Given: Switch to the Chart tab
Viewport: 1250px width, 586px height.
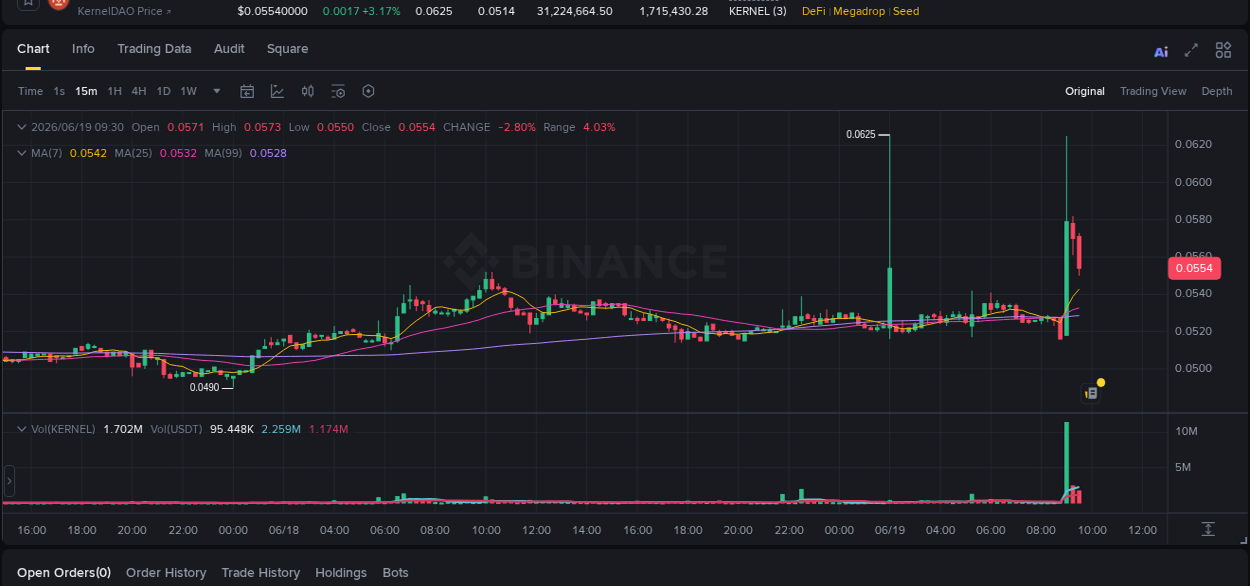Looking at the screenshot, I should click(33, 49).
